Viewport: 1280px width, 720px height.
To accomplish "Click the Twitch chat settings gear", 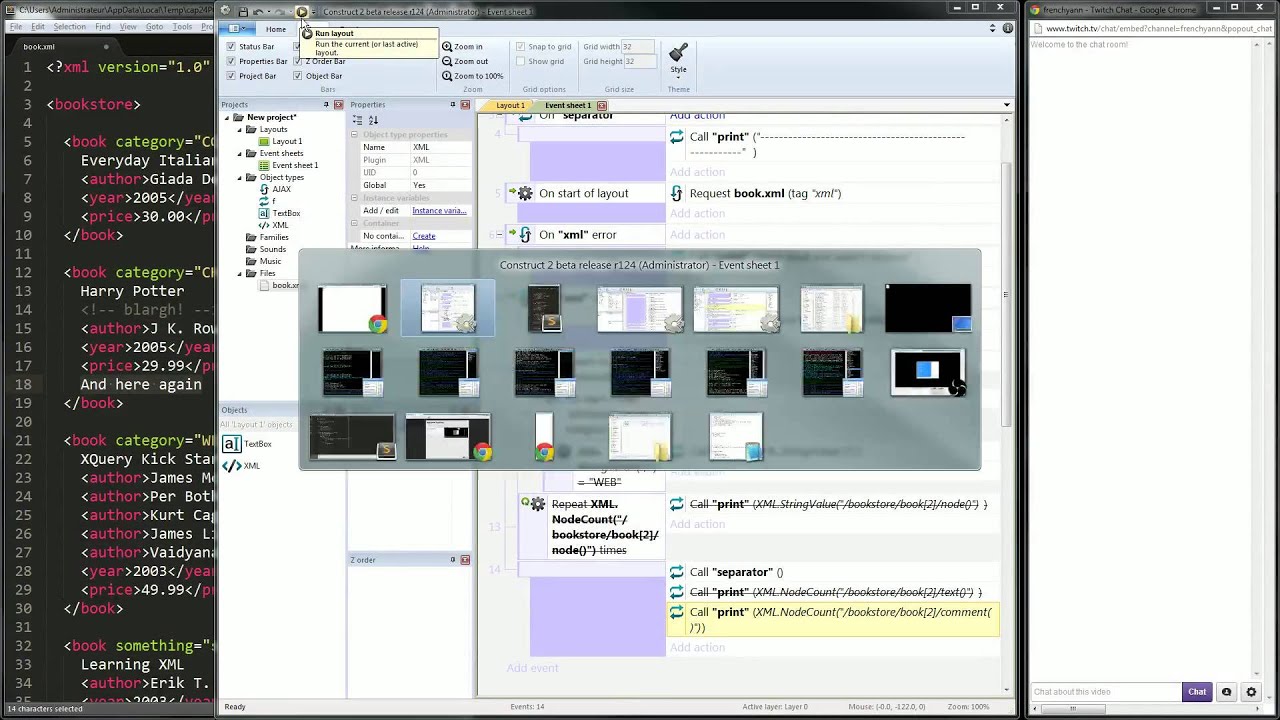I will coord(1251,692).
